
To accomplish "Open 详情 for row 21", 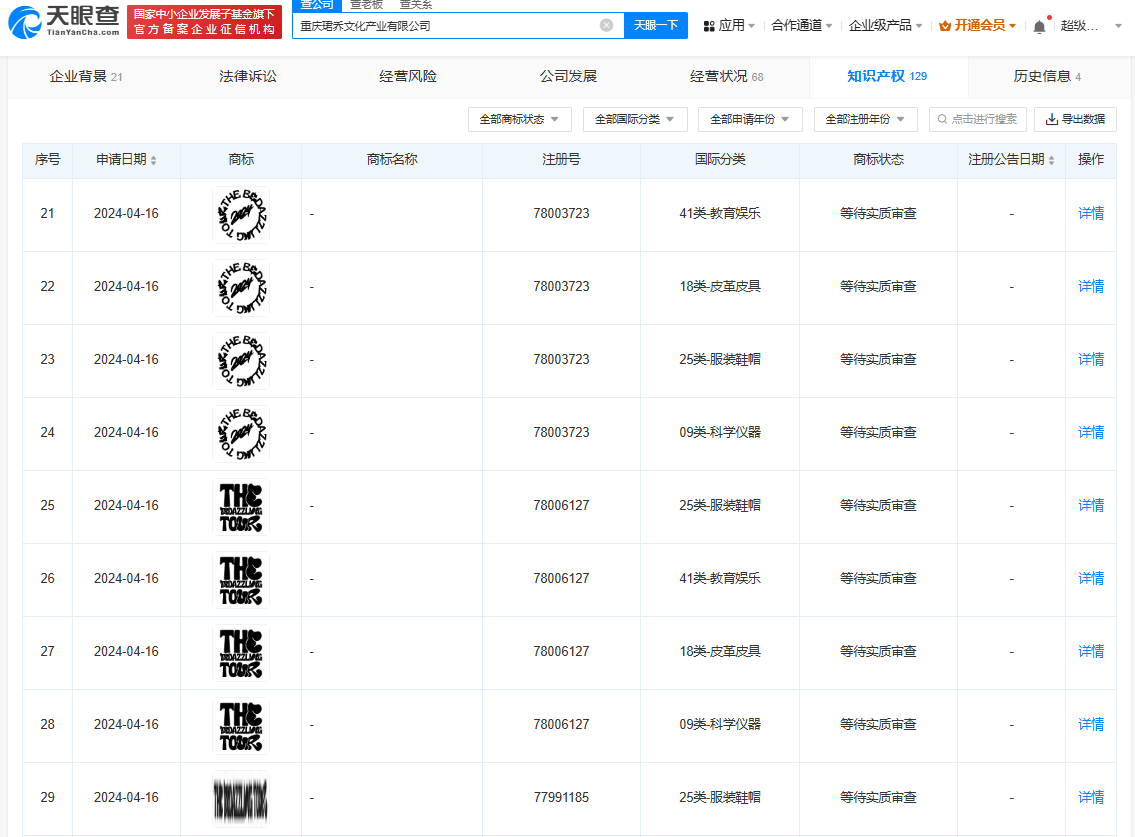I will click(1091, 214).
